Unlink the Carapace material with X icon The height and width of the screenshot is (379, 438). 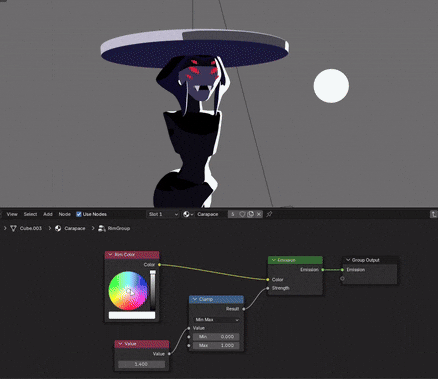(259, 214)
